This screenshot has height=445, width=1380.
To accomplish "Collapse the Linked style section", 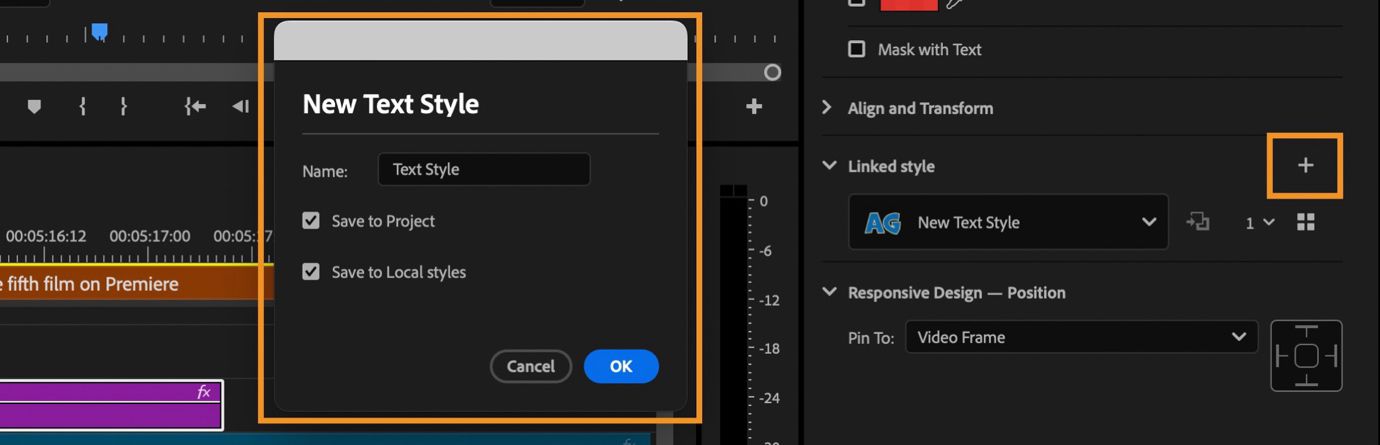I will point(829,166).
